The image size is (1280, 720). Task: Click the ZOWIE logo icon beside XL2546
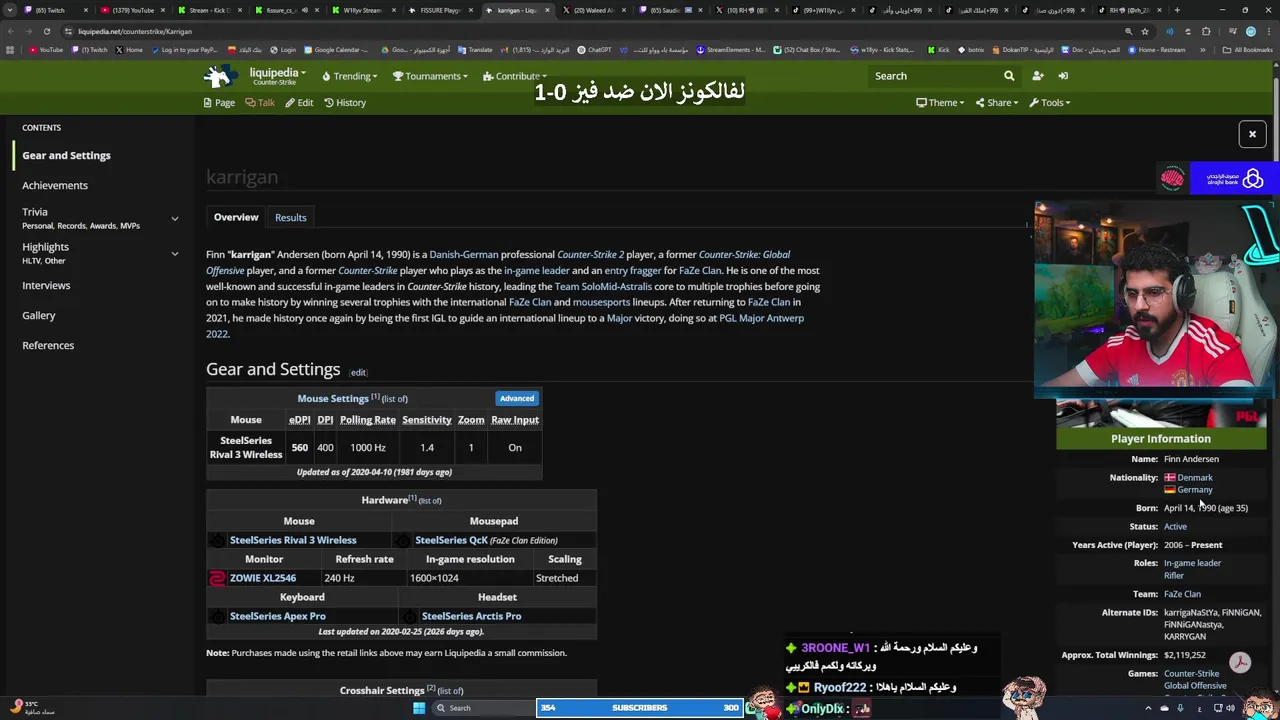[x=217, y=578]
